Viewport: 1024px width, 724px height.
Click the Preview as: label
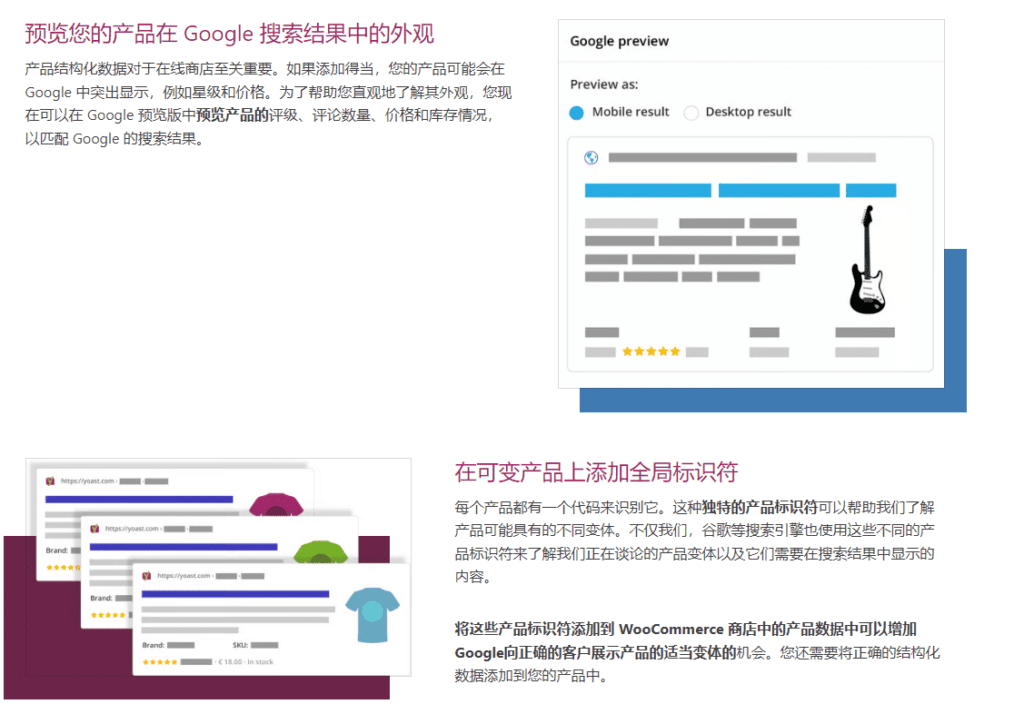coord(604,84)
